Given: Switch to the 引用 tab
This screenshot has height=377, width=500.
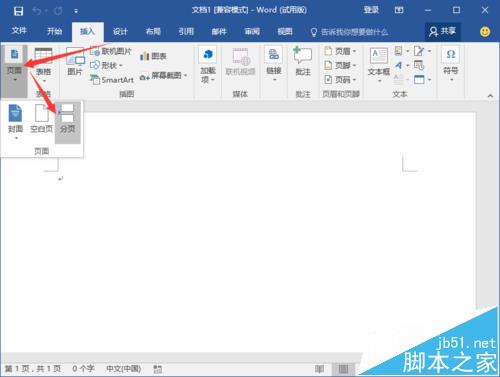Looking at the screenshot, I should pos(186,31).
